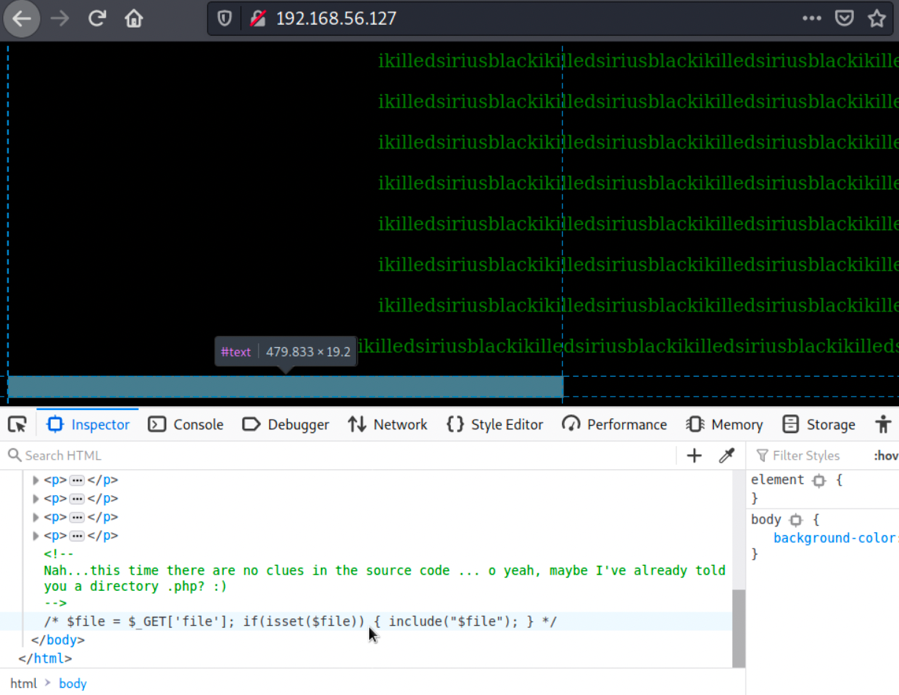899x695 pixels.
Task: Toggle the highlighter icon beside the element rule
Action: (819, 481)
